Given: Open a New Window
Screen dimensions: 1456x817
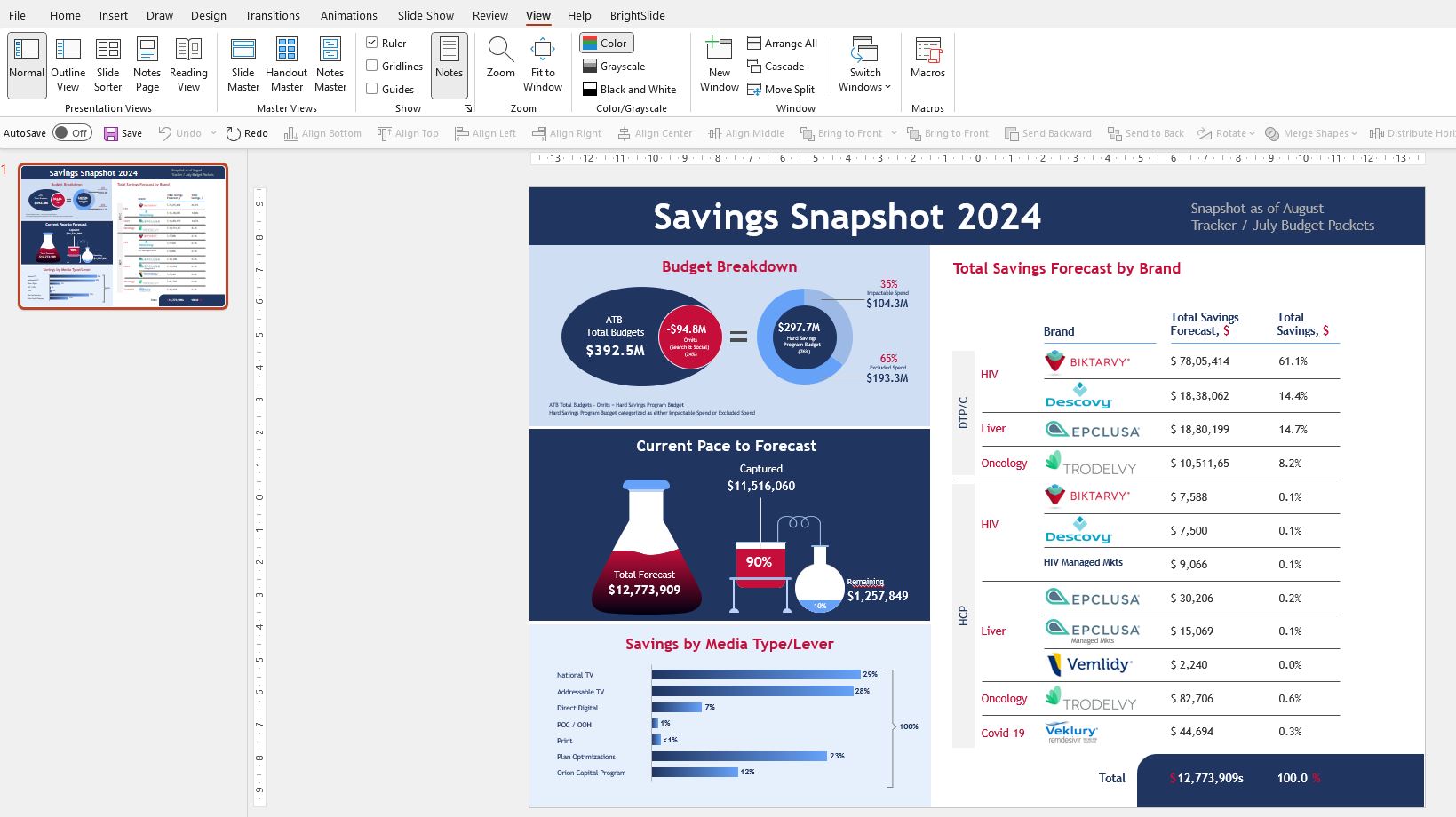Looking at the screenshot, I should pos(719,65).
